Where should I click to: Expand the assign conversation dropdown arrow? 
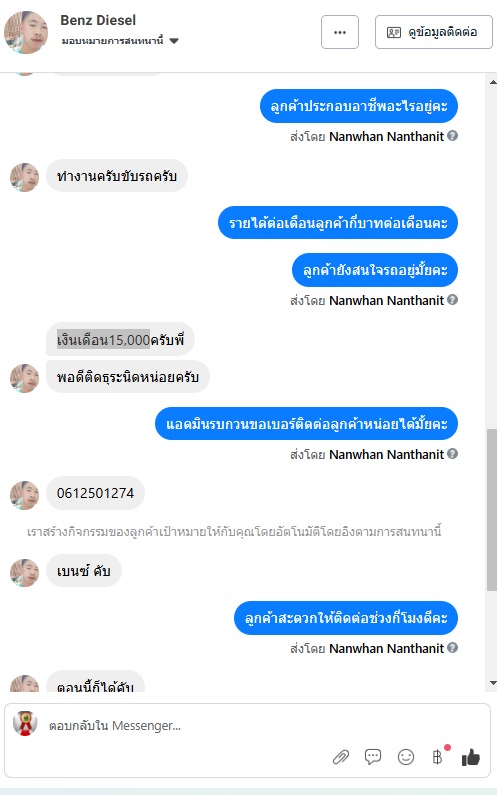(174, 41)
